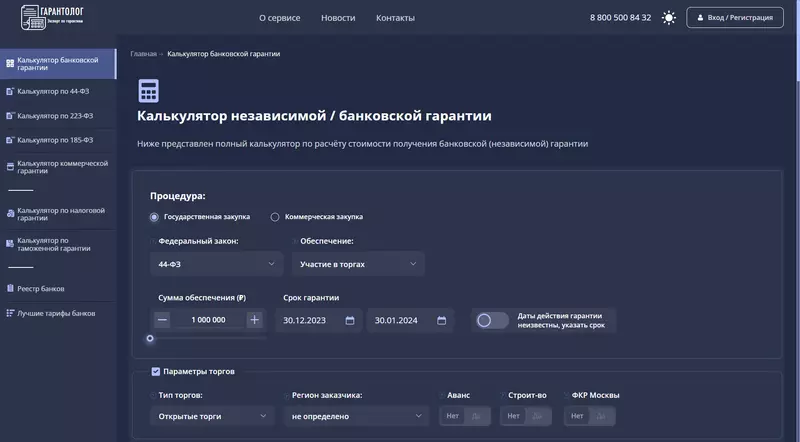
Task: Click the icon beside Калькулятор коммерческой гарантии
Action: pos(10,167)
